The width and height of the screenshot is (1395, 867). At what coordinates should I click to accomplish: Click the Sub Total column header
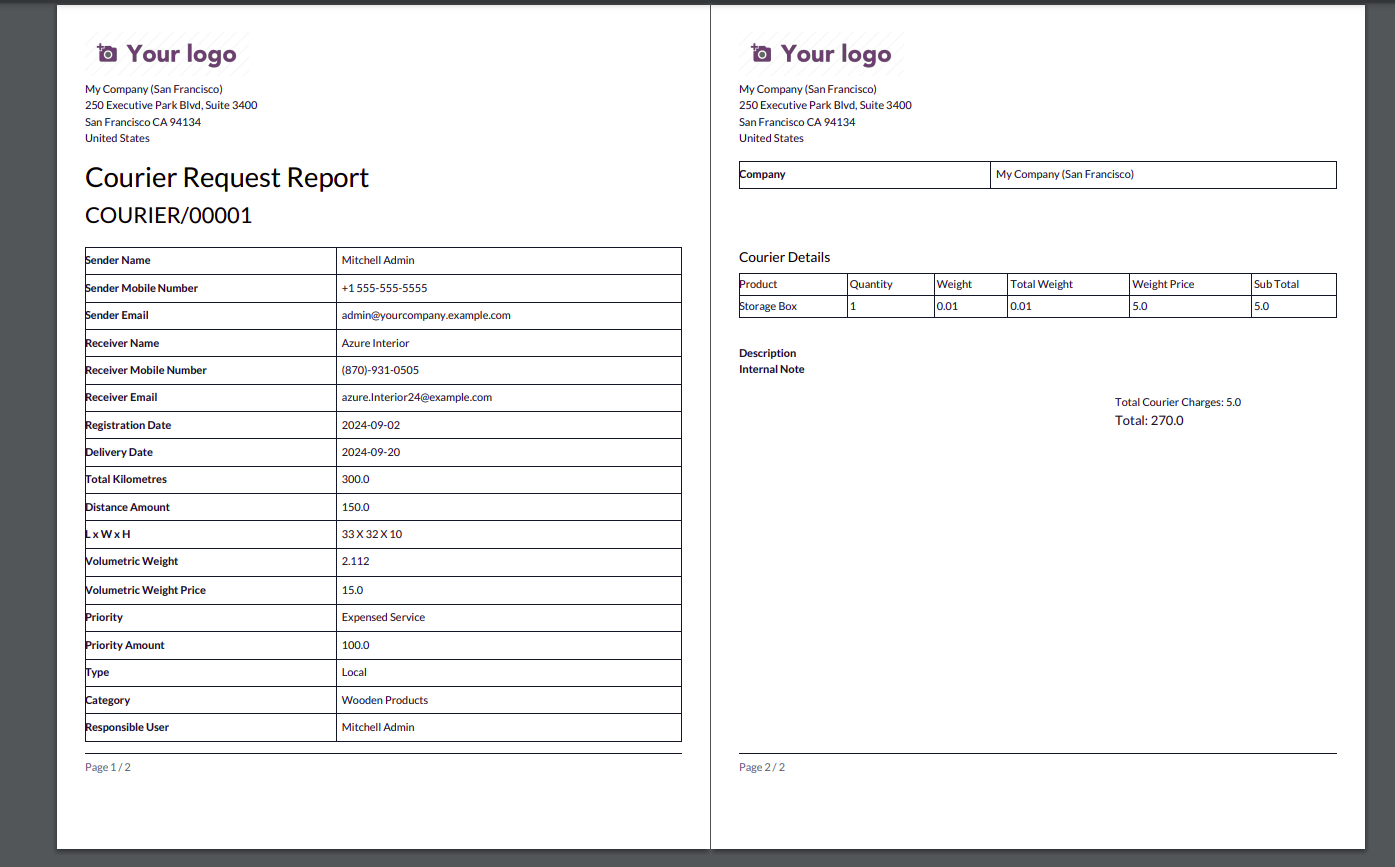pyautogui.click(x=1276, y=284)
